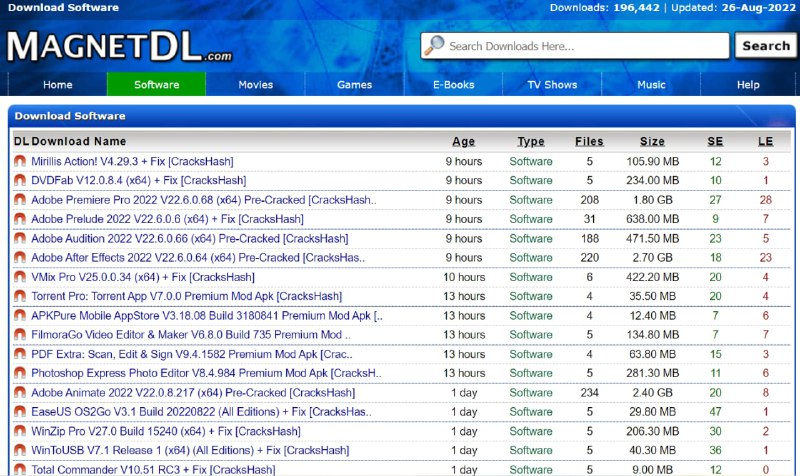Click magnet icon for PDF Extra row
Screen dimensions: 800x476
(x=20, y=354)
